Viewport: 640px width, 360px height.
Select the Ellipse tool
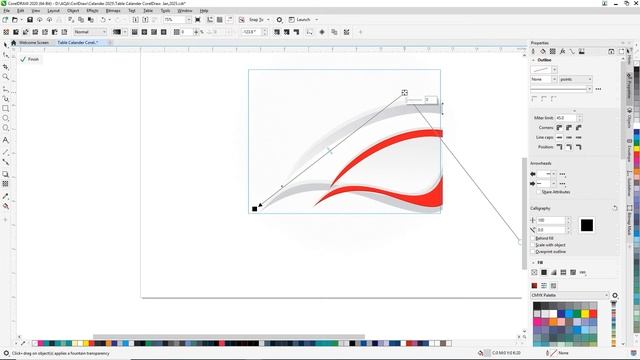pos(6,118)
